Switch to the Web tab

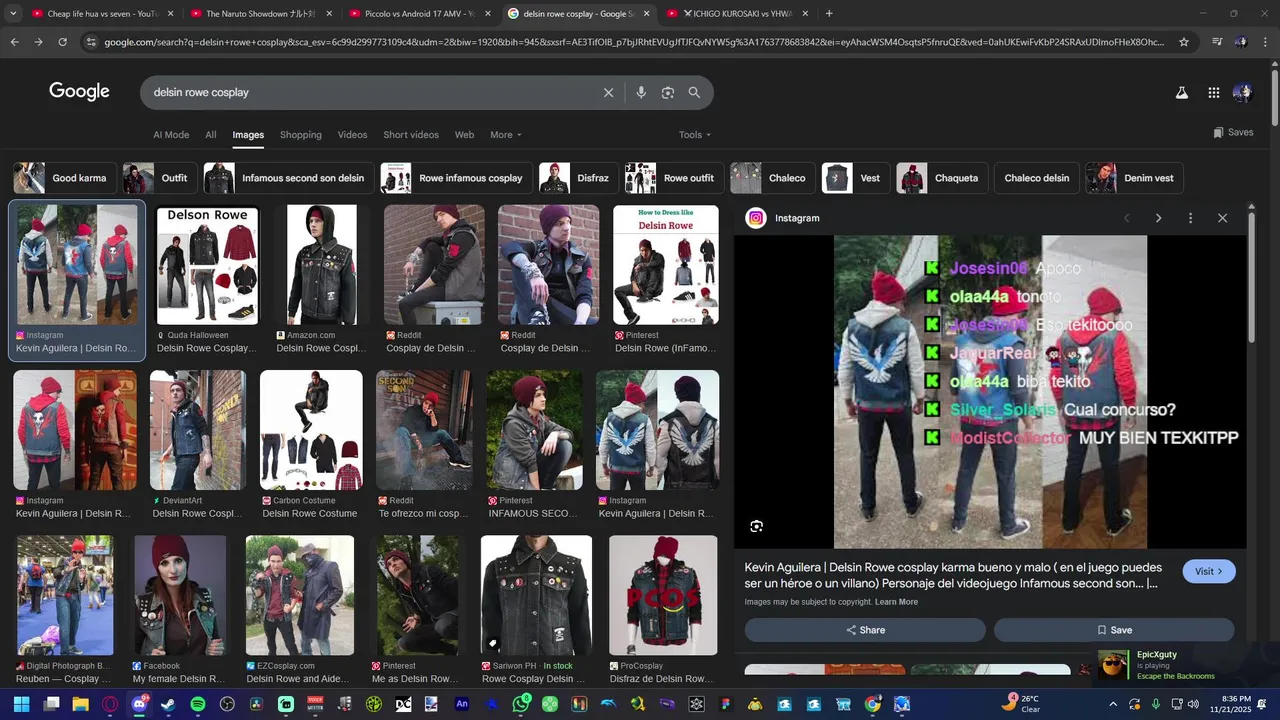point(464,135)
